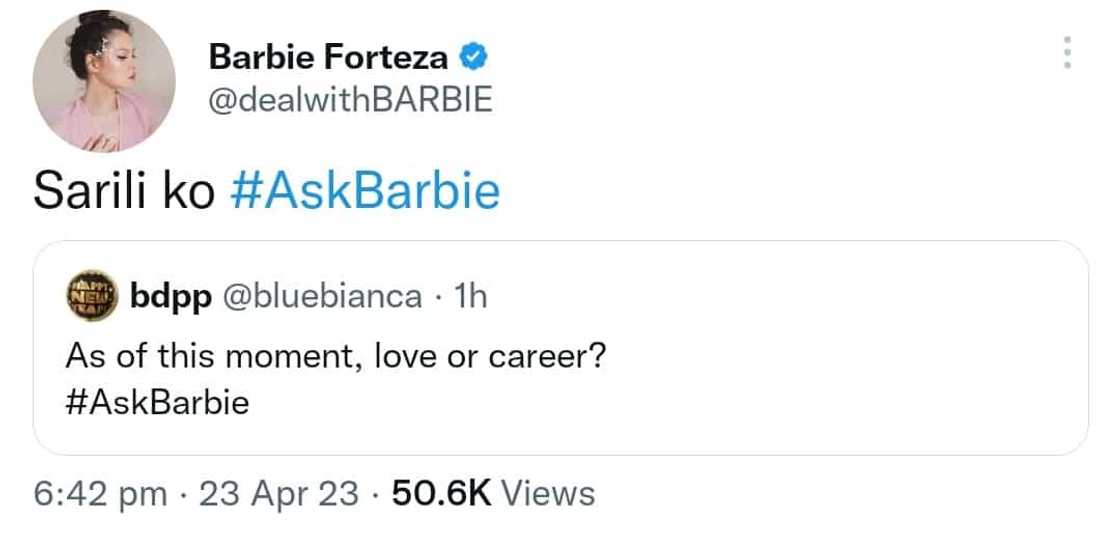Open the blue #AskBarbie hashtag link
The image size is (1120, 537).
[x=364, y=191]
